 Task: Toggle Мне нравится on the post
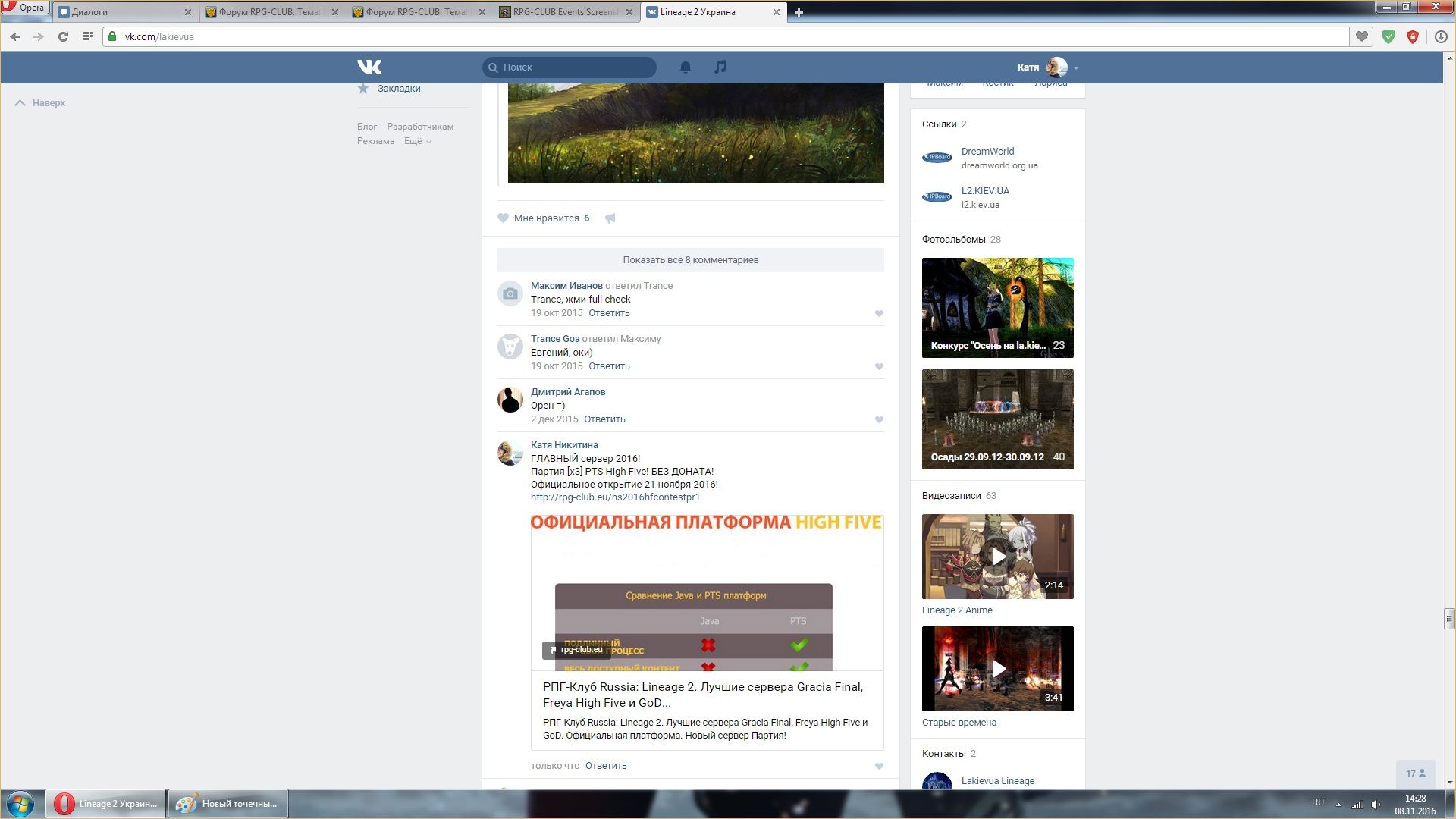coord(543,218)
